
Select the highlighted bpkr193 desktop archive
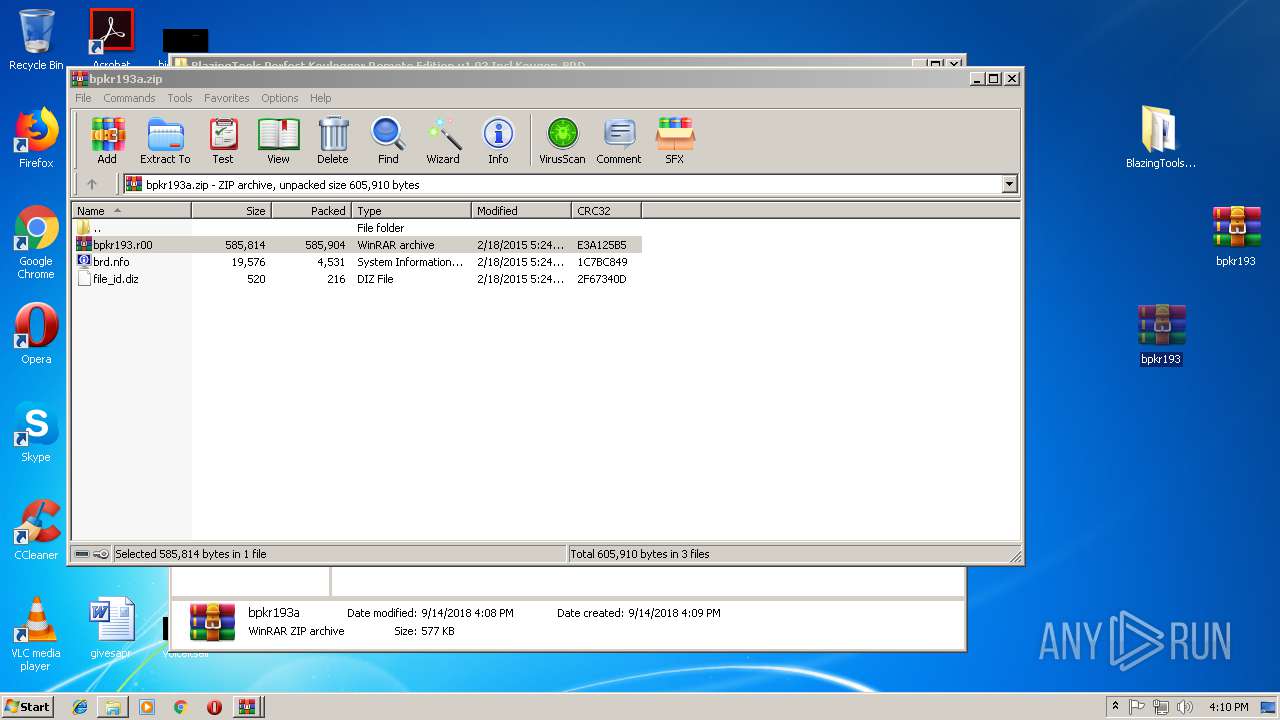tap(1161, 334)
